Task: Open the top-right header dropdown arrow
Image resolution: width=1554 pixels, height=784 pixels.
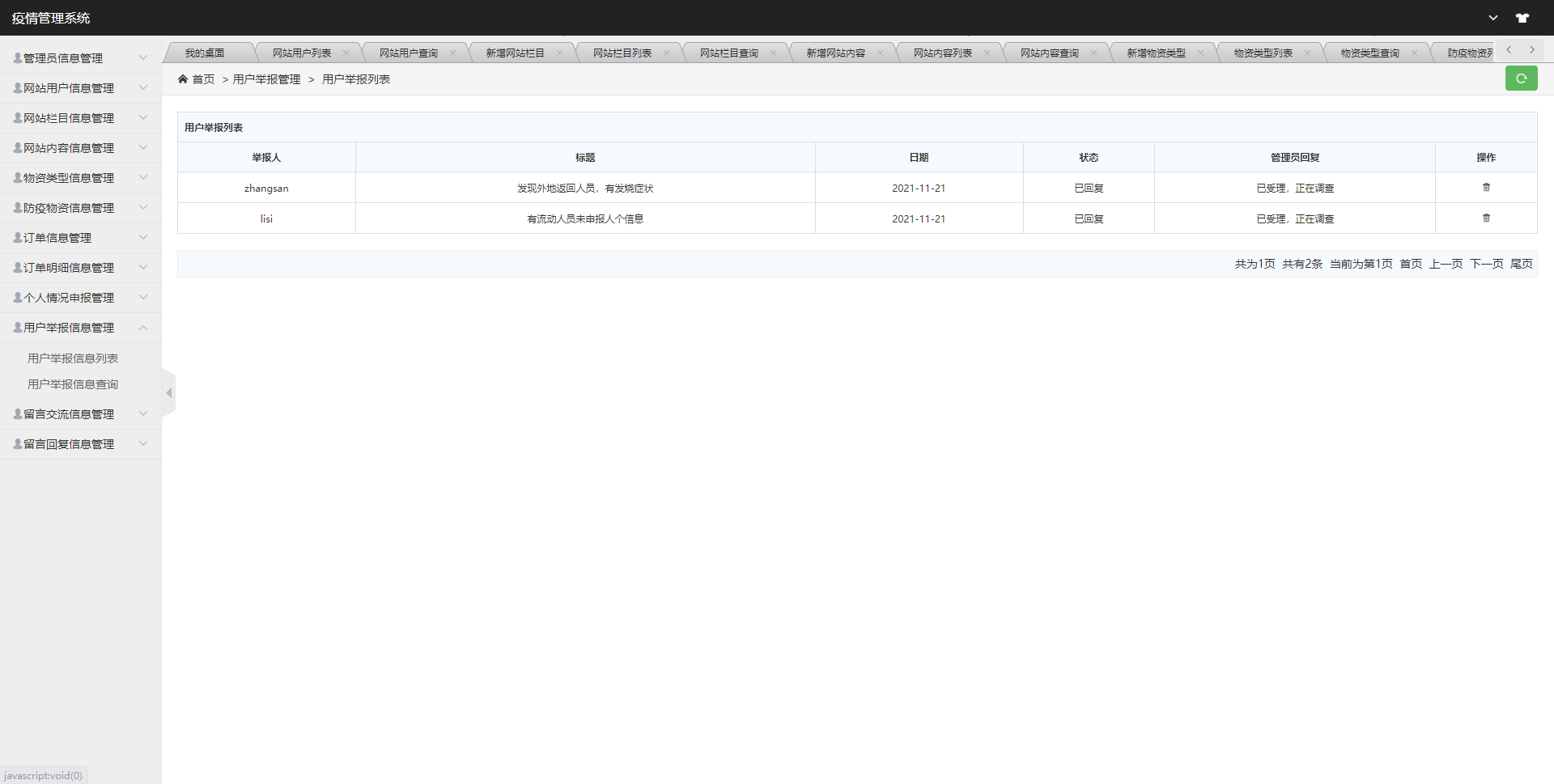Action: coord(1493,18)
